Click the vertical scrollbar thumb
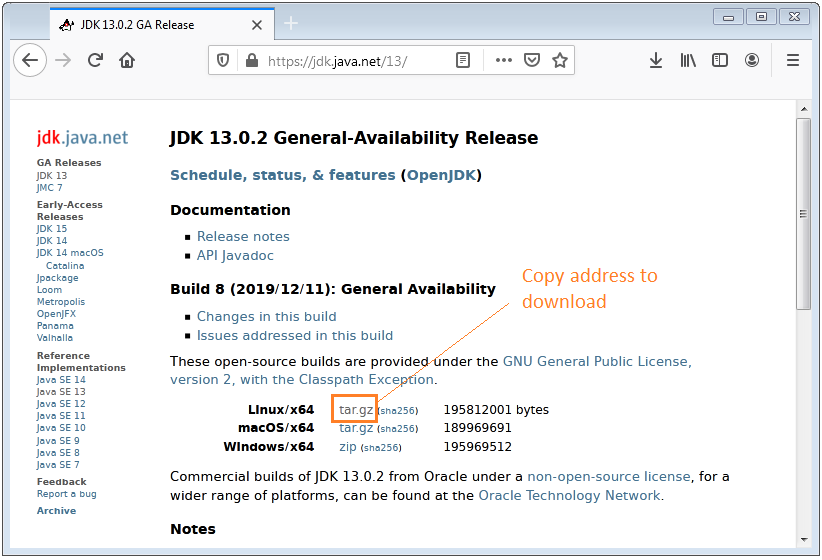The image size is (822, 560). (x=804, y=214)
